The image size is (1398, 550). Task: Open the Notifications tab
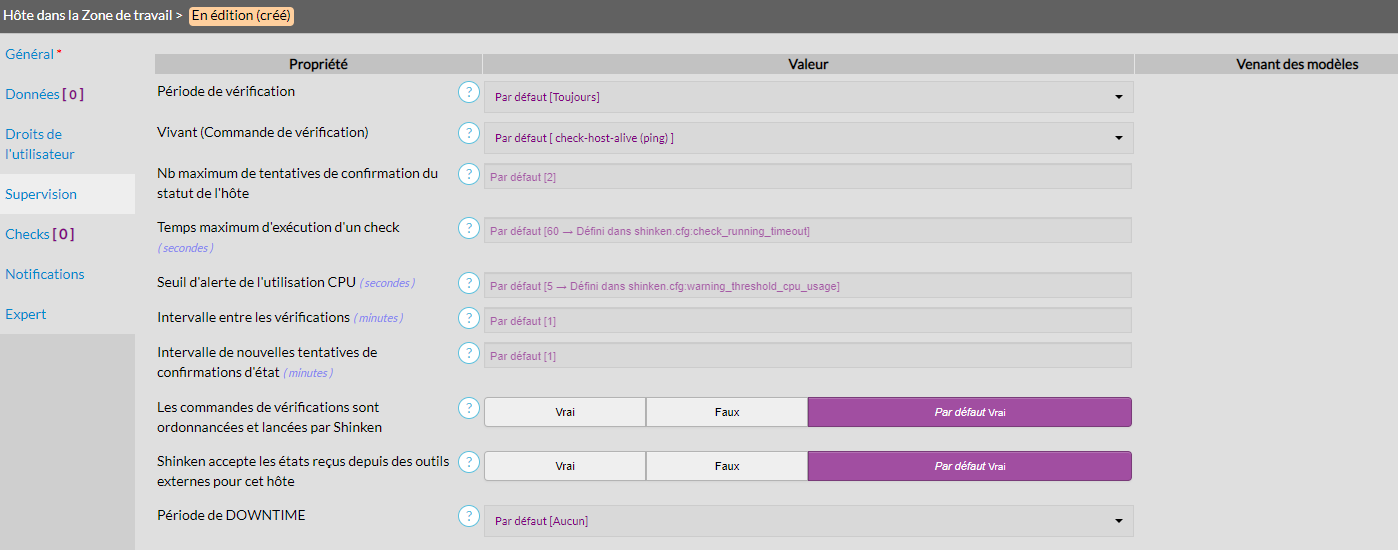point(45,274)
